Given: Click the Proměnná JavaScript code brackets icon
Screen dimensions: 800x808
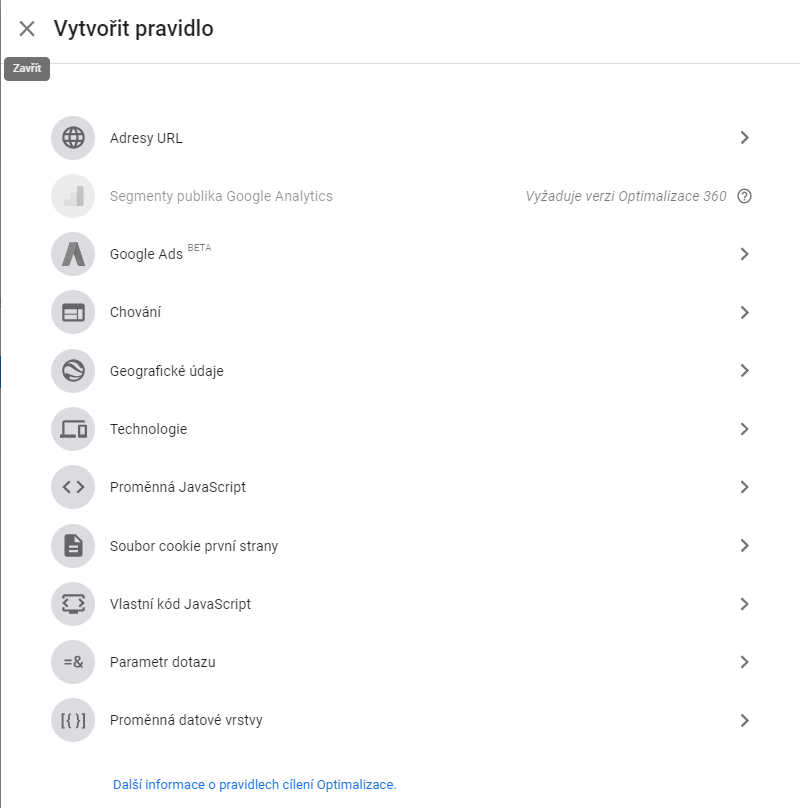Looking at the screenshot, I should (x=73, y=487).
